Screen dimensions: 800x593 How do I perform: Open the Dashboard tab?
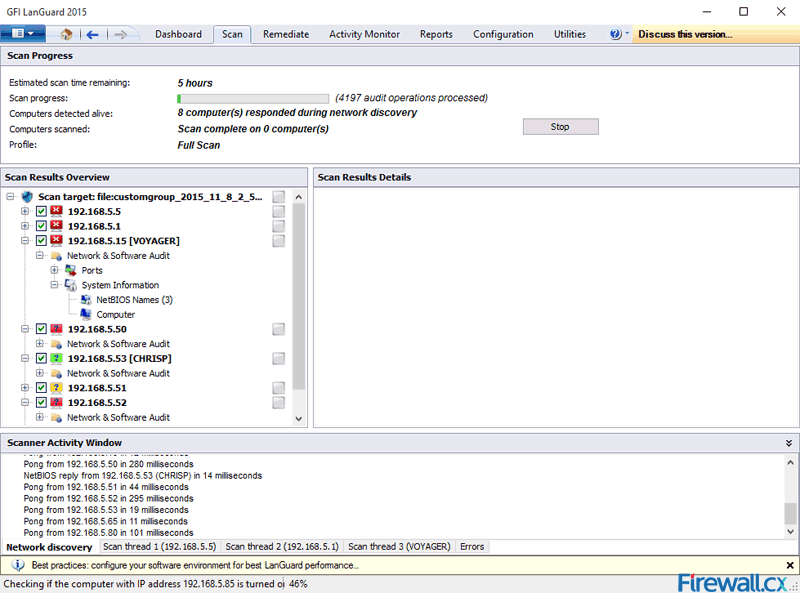(178, 34)
